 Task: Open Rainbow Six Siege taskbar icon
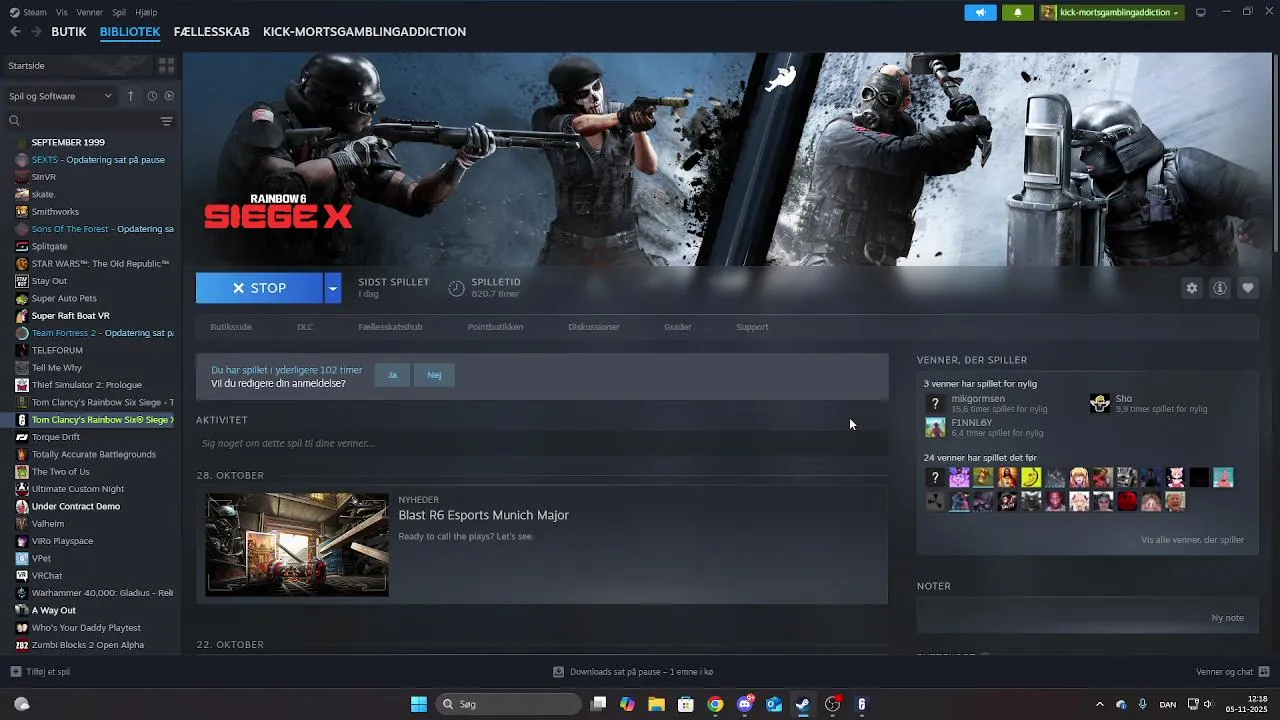pos(861,704)
